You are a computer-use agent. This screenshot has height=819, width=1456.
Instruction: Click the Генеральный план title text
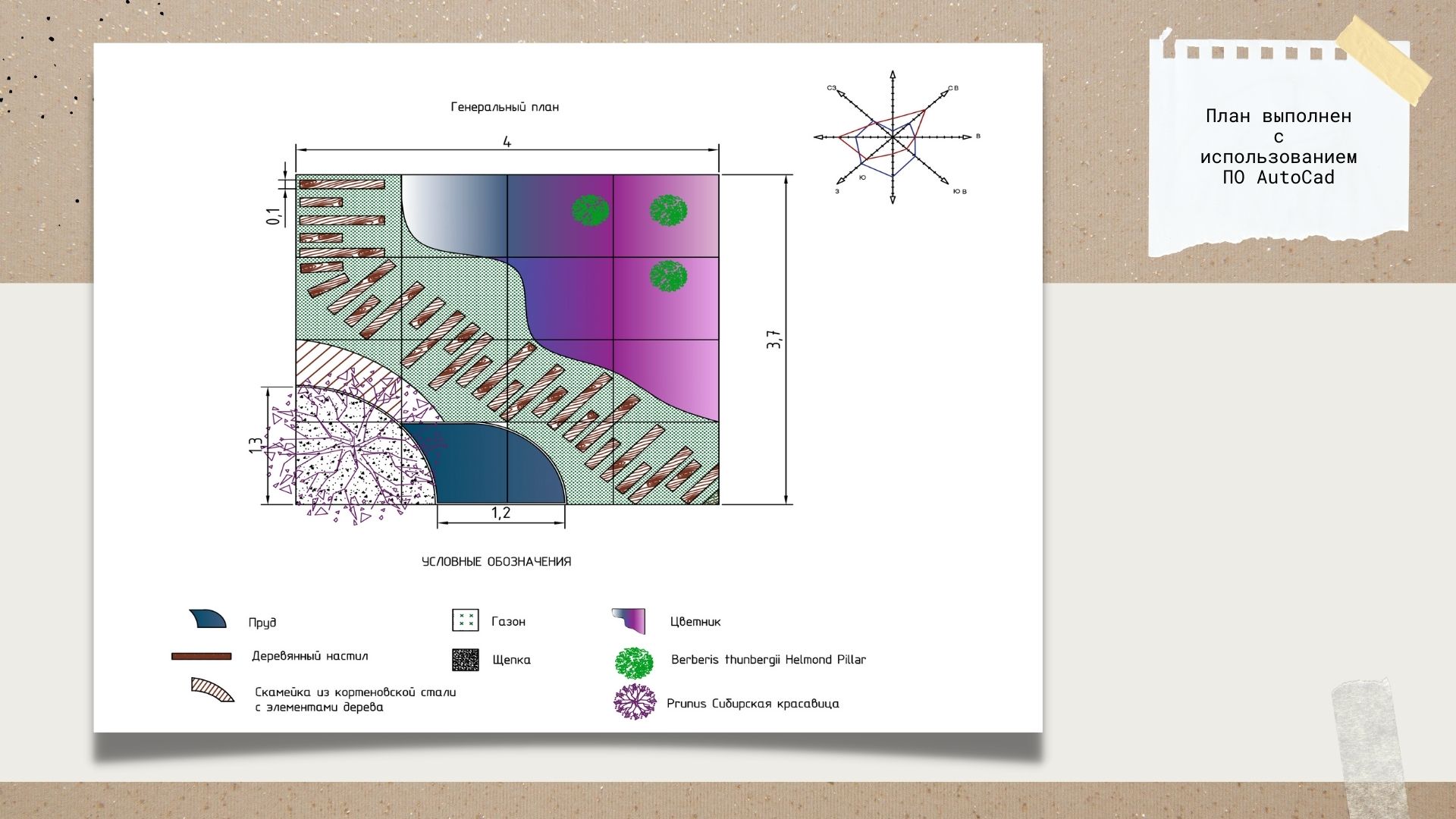pyautogui.click(x=504, y=107)
